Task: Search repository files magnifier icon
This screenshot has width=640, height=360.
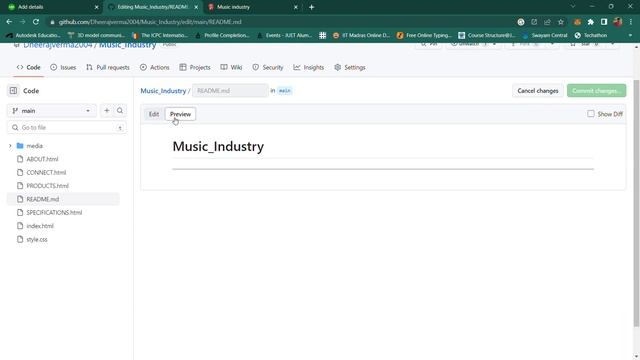Action: 120,111
